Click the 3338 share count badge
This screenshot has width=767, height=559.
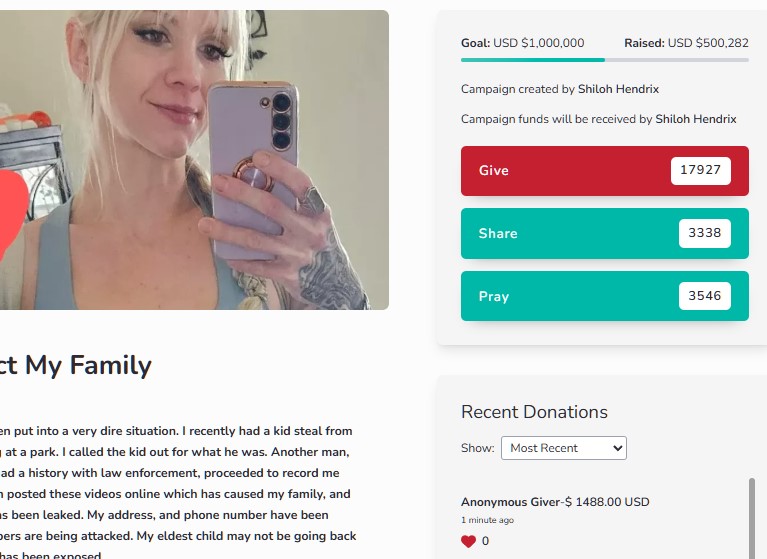704,233
